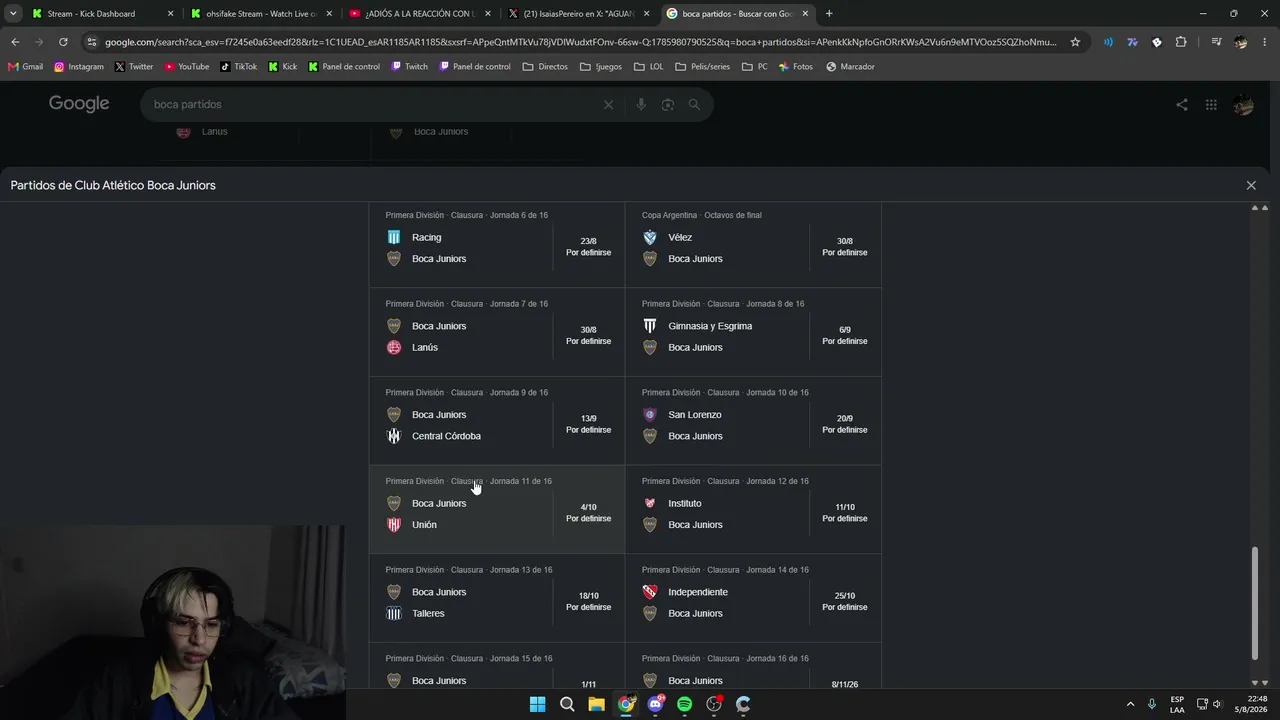Open File Explorer from the taskbar
This screenshot has width=1280, height=720.
pyautogui.click(x=596, y=704)
